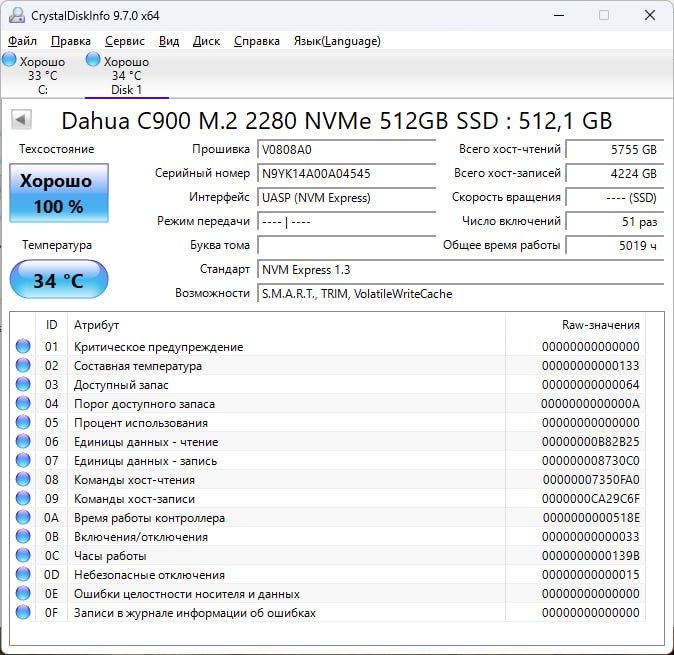
Task: Open the Язык(Language) menu
Action: tap(336, 41)
